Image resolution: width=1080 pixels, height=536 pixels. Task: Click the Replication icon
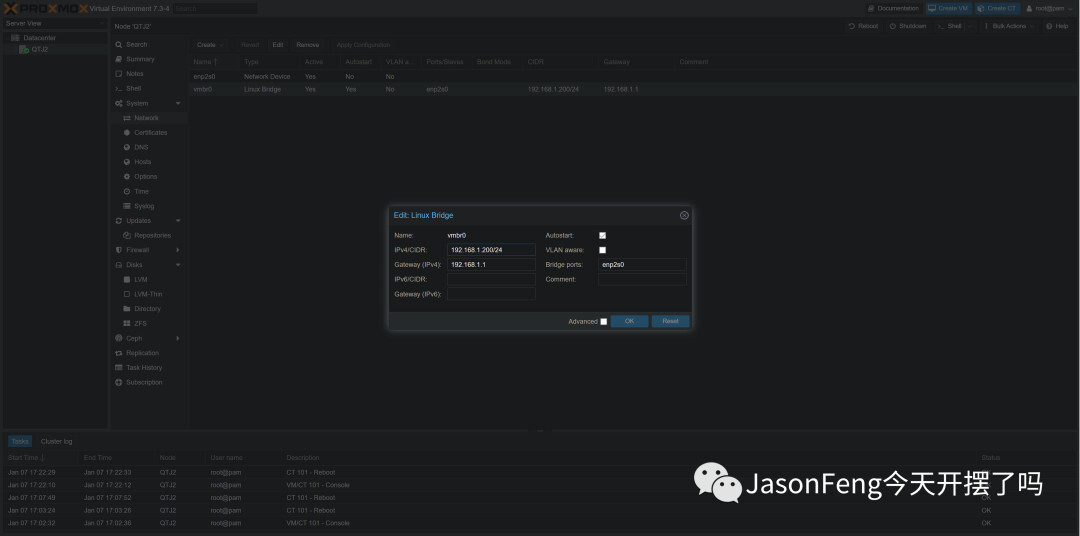pyautogui.click(x=118, y=353)
